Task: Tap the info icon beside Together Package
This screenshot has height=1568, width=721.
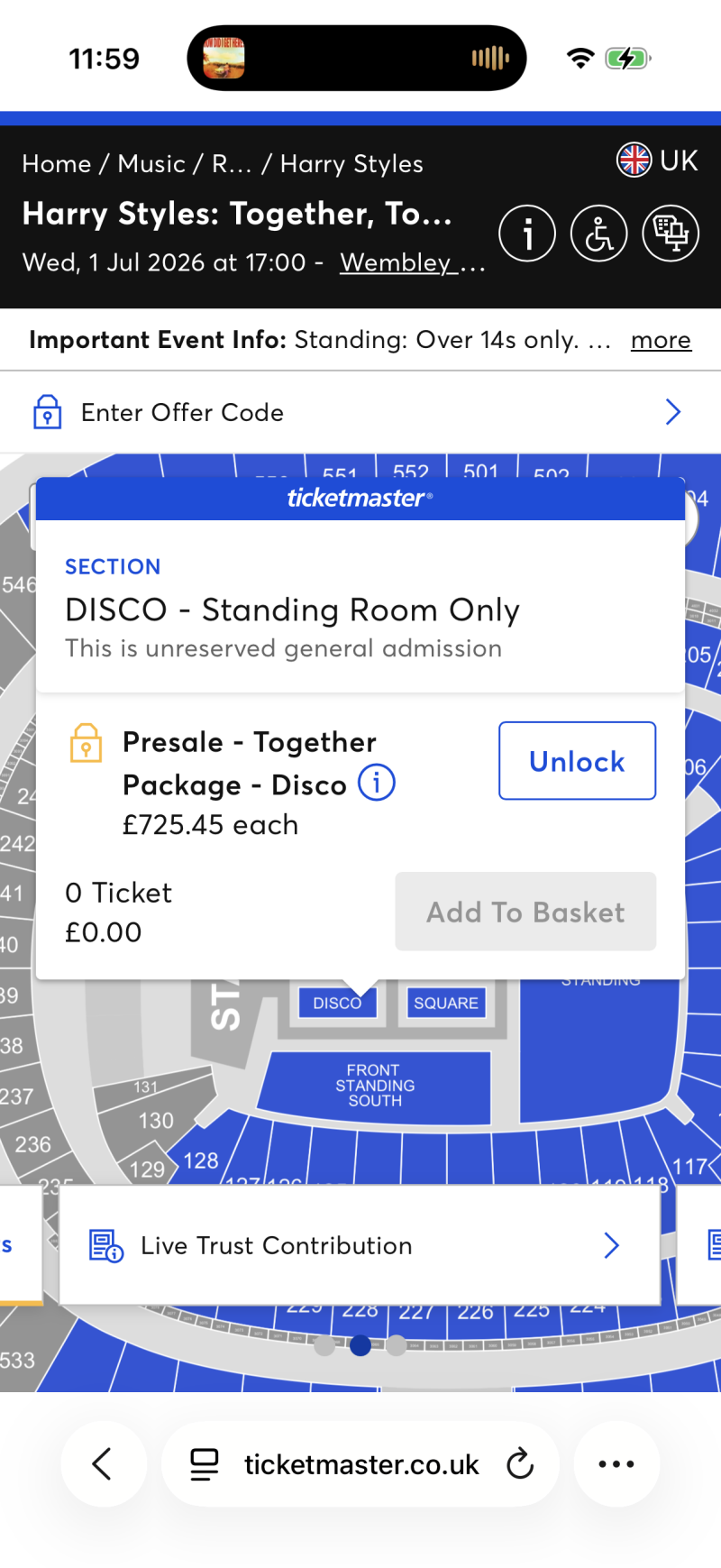Action: [x=377, y=783]
